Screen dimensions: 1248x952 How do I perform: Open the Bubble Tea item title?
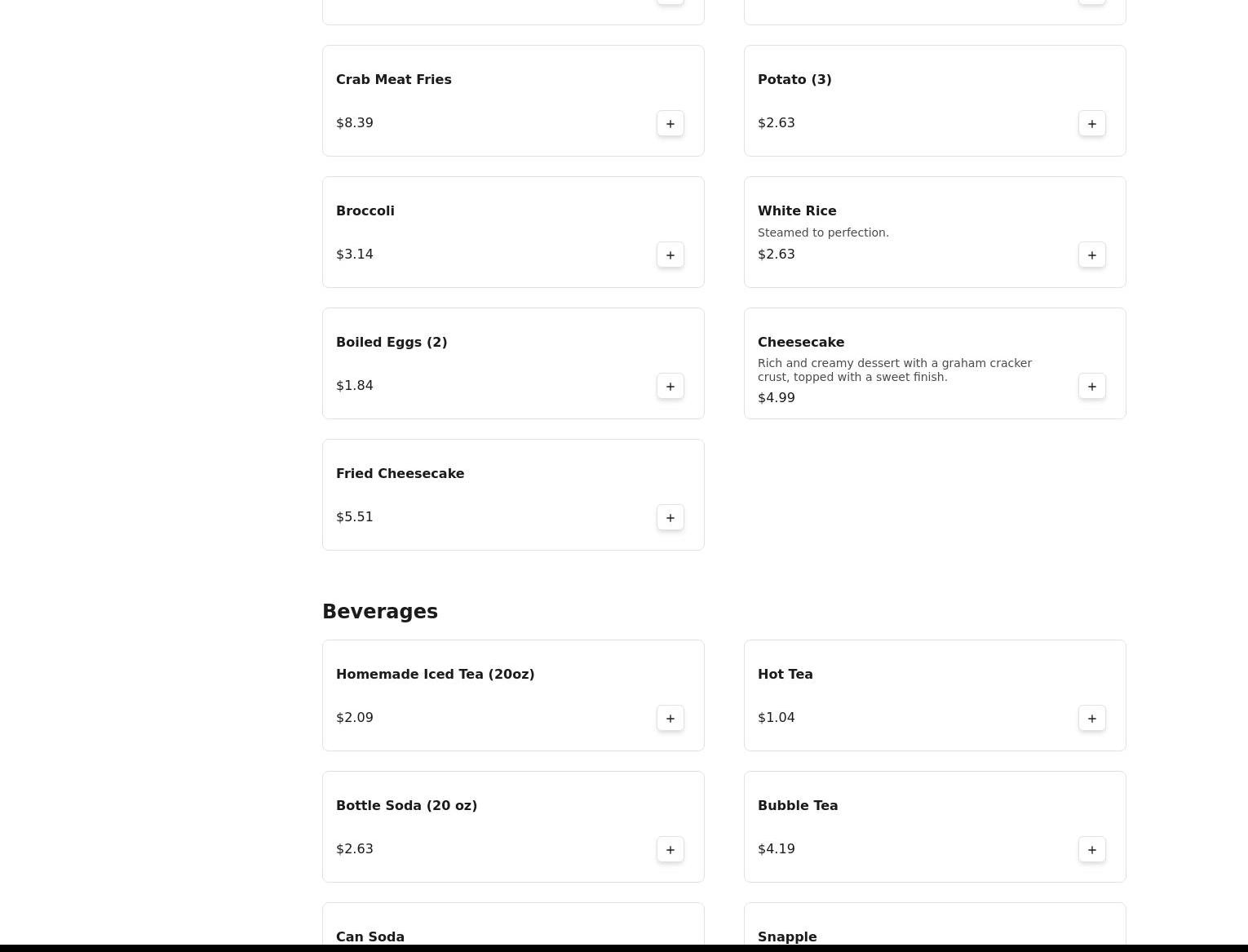point(798,806)
